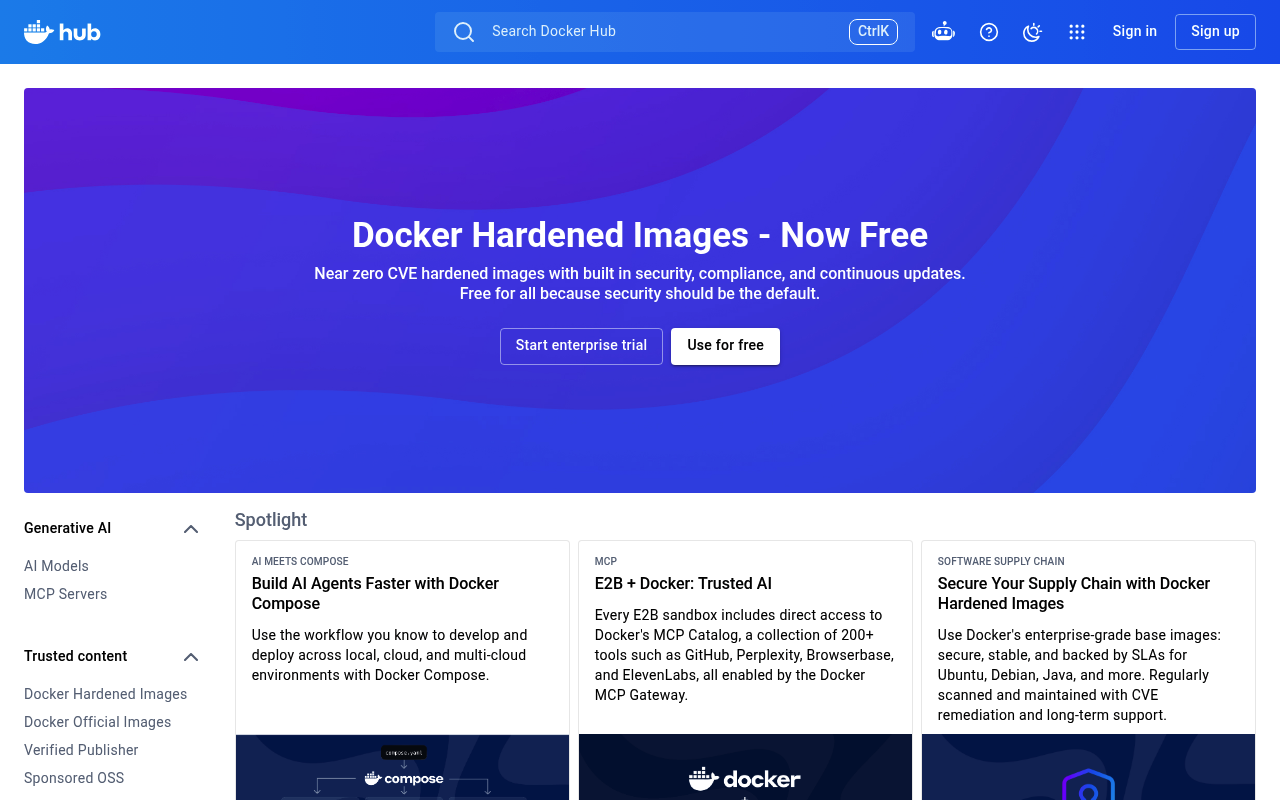This screenshot has height=800, width=1280.
Task: Open E2B + Docker: Trusted AI card title
Action: [683, 583]
